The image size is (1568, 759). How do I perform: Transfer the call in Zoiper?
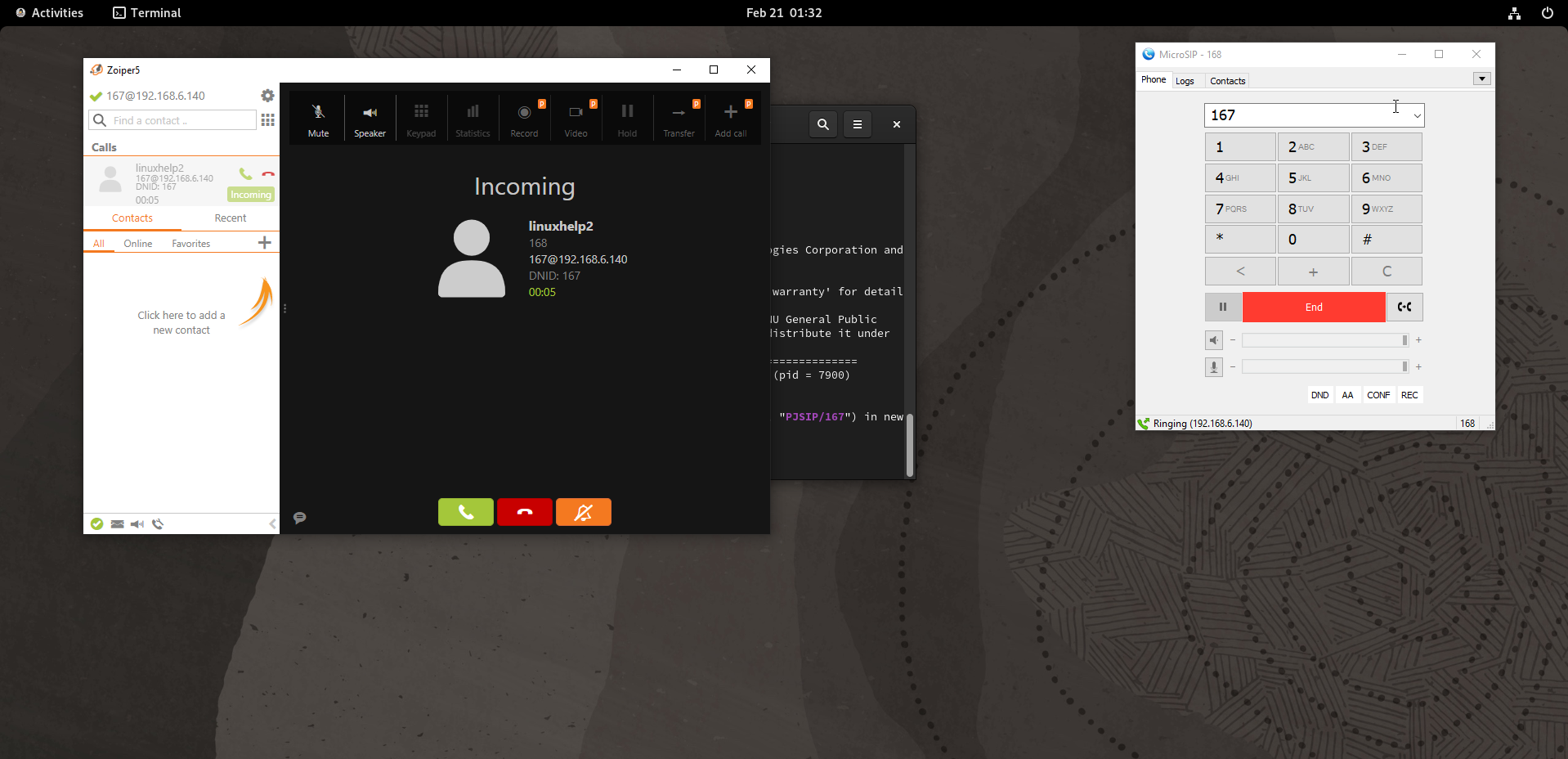679,119
